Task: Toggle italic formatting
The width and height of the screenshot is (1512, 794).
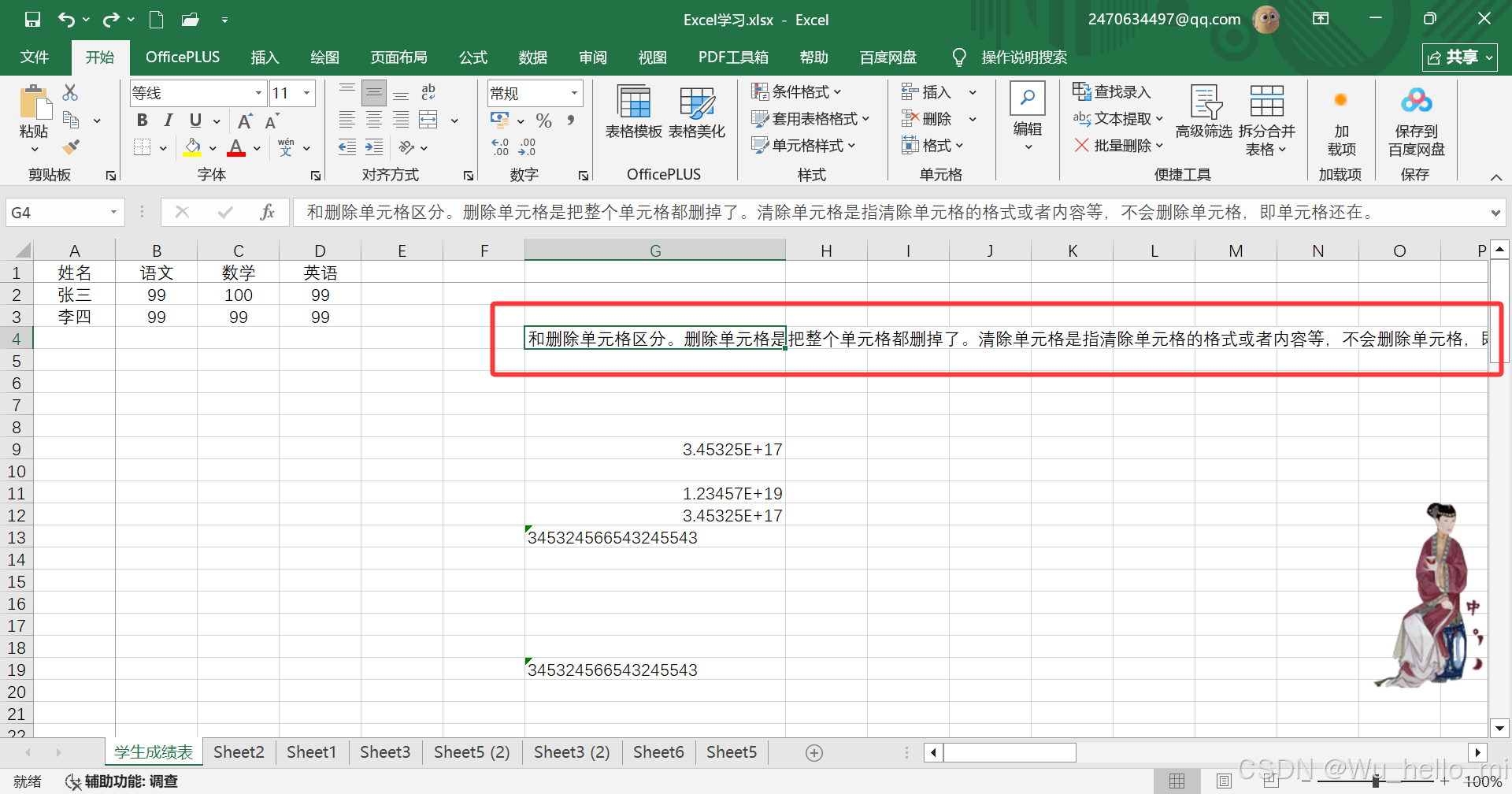Action: coord(169,121)
